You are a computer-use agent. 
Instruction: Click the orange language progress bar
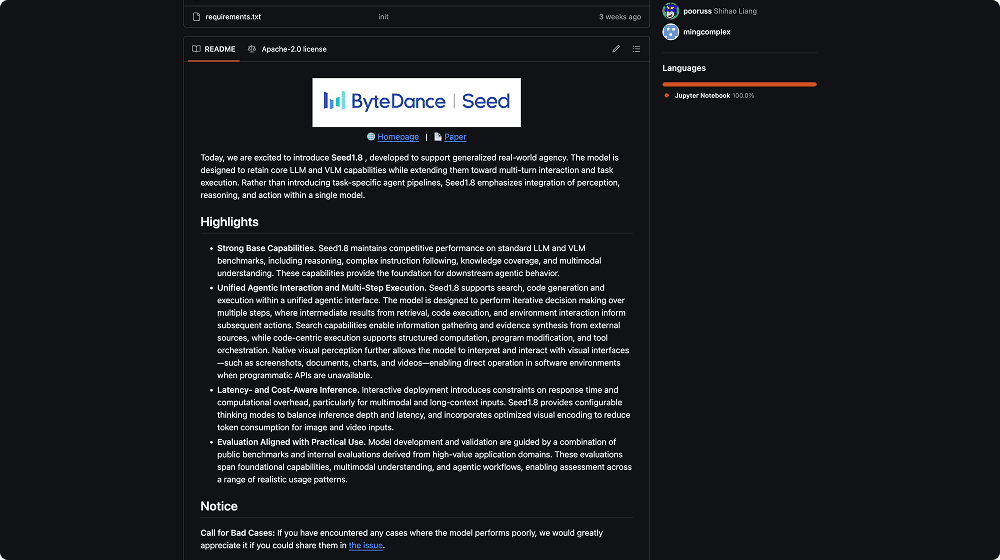click(739, 84)
